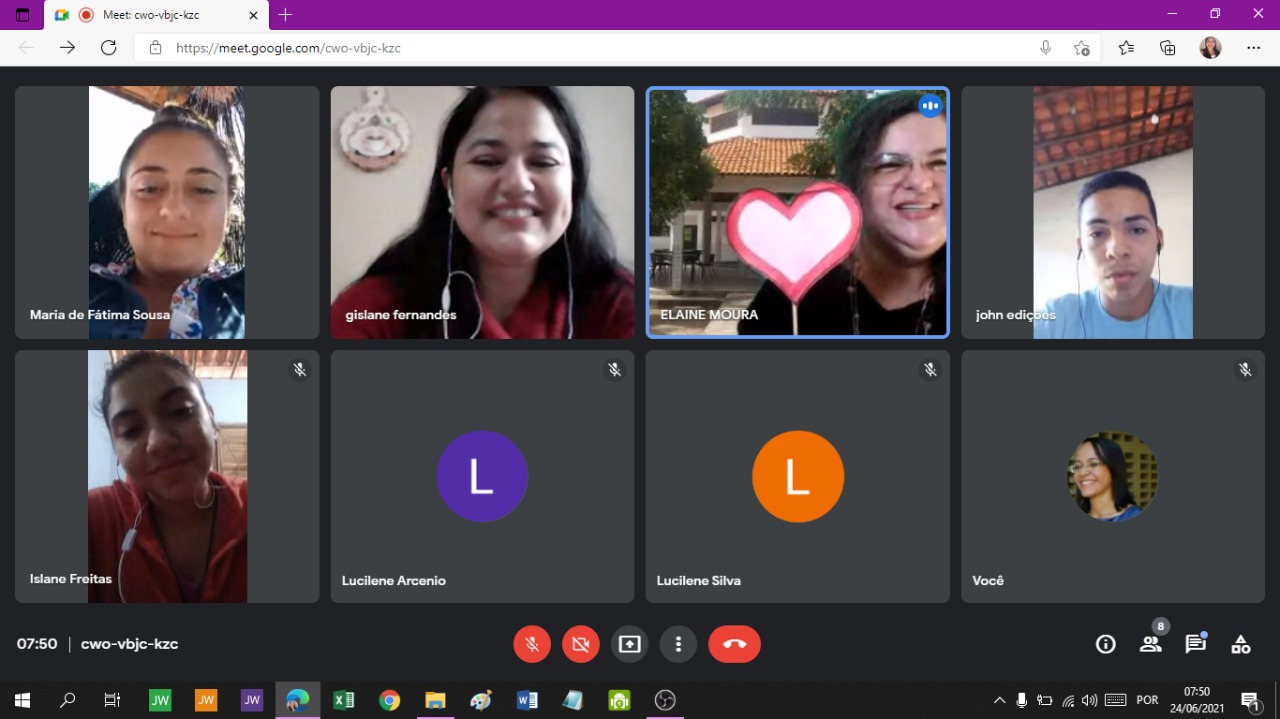1280x719 pixels.
Task: Click the meeting code cwo-vbjc-kzc text
Action: click(129, 644)
